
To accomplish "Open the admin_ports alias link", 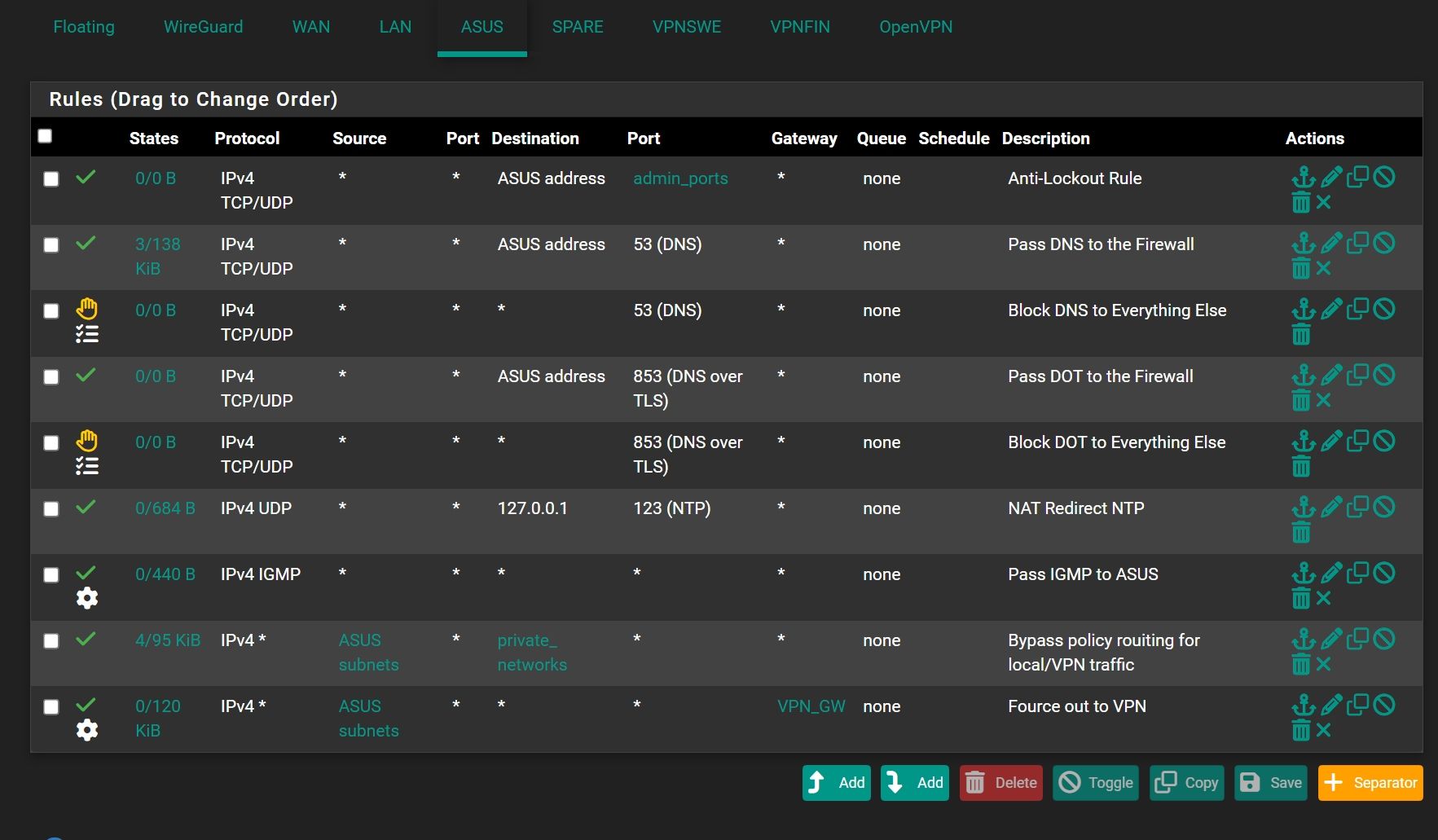I will click(x=680, y=178).
